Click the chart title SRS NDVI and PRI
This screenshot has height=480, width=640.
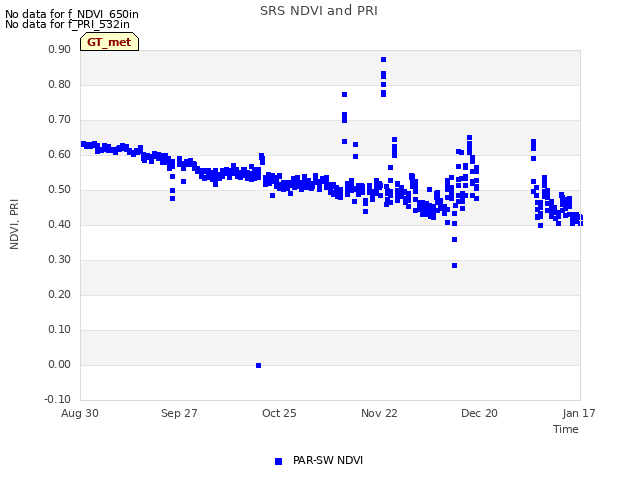coord(319,11)
